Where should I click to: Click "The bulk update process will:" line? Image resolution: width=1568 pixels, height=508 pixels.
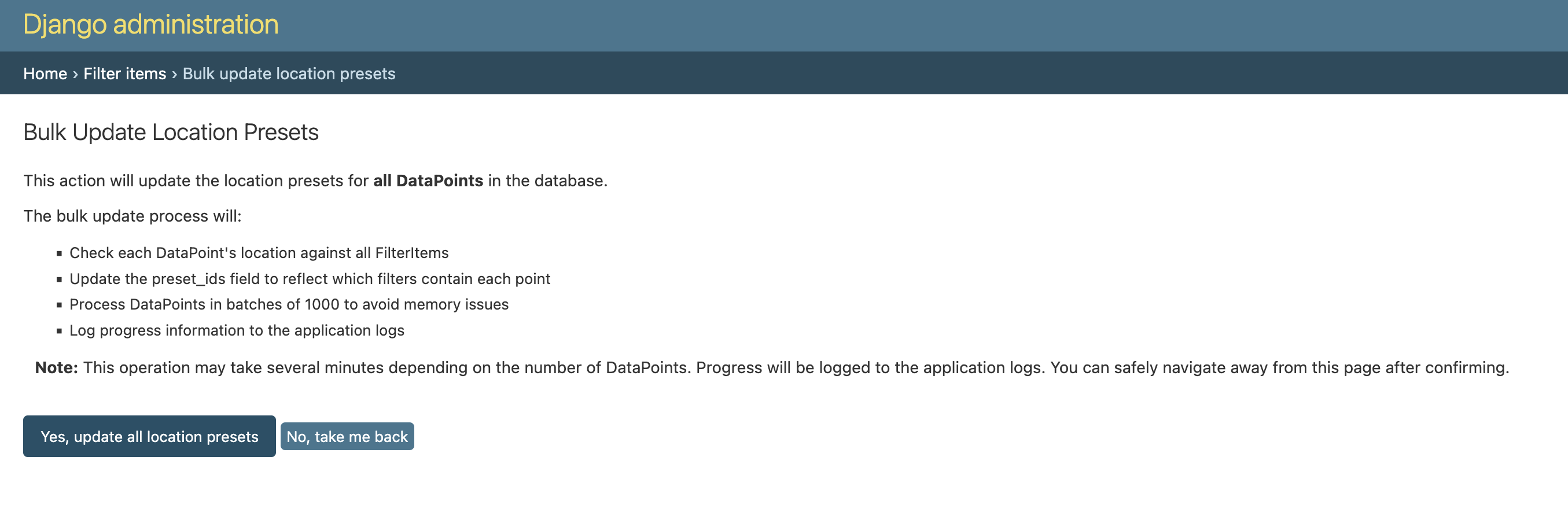coord(132,216)
